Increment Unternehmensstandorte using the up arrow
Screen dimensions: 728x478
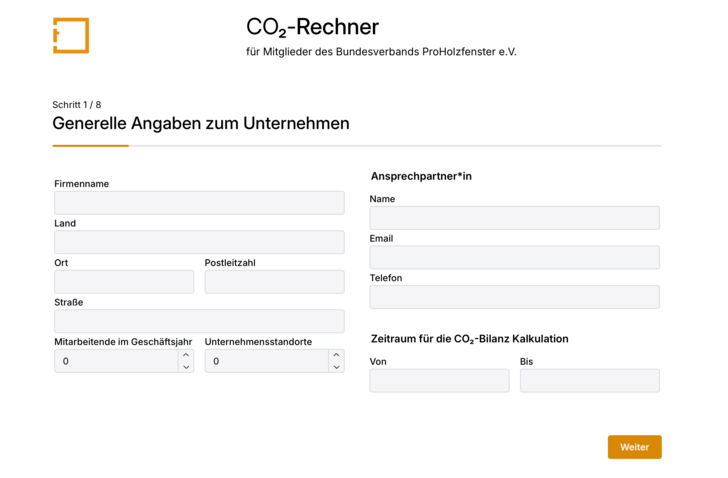pos(336,355)
